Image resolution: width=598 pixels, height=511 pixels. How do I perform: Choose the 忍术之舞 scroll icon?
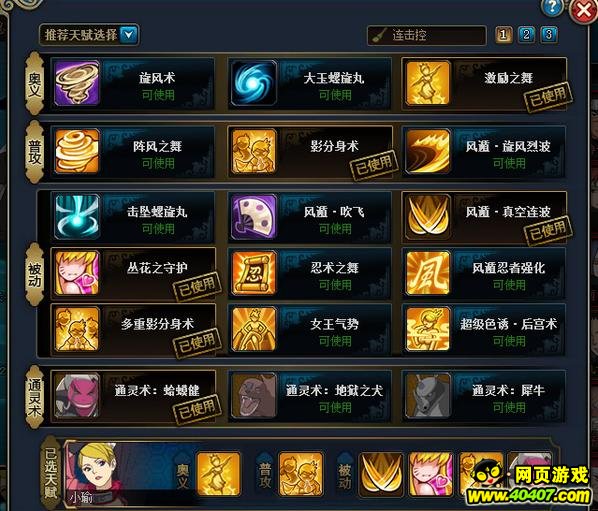[254, 273]
